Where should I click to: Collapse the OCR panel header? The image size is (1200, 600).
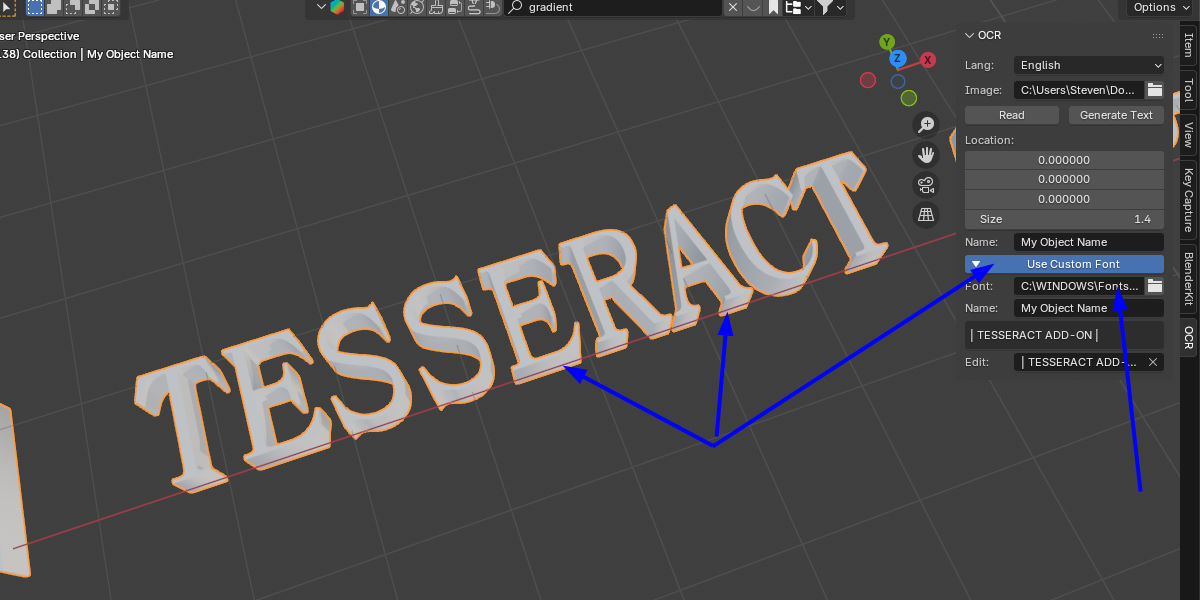pyautogui.click(x=969, y=35)
